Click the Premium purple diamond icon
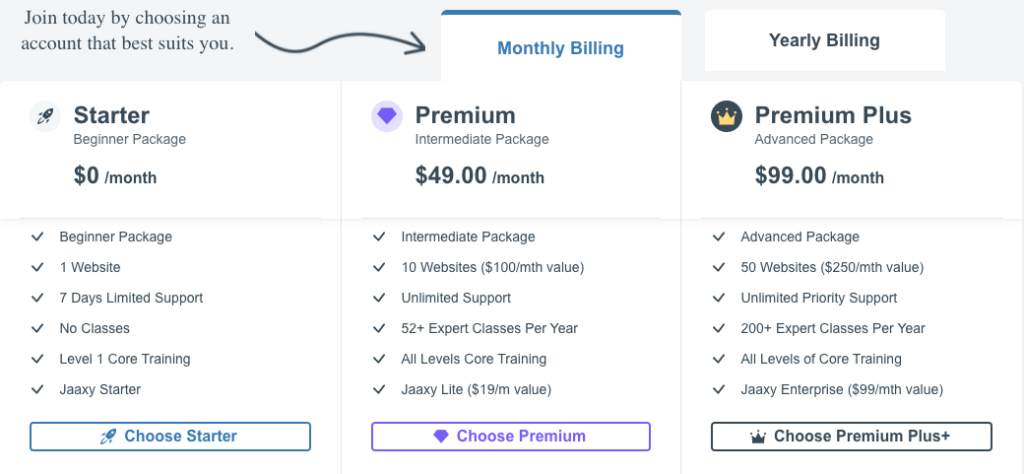1024x474 pixels. coord(387,116)
